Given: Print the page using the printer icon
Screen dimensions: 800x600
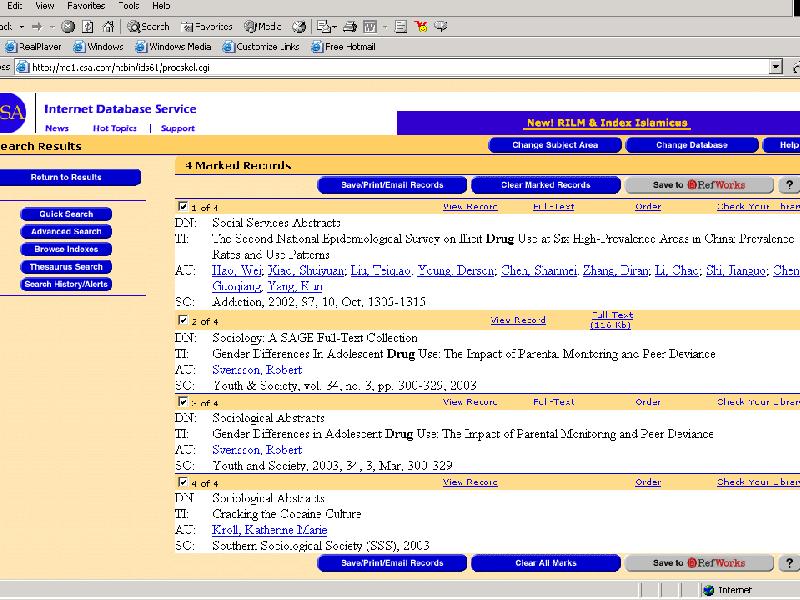Looking at the screenshot, I should [350, 27].
